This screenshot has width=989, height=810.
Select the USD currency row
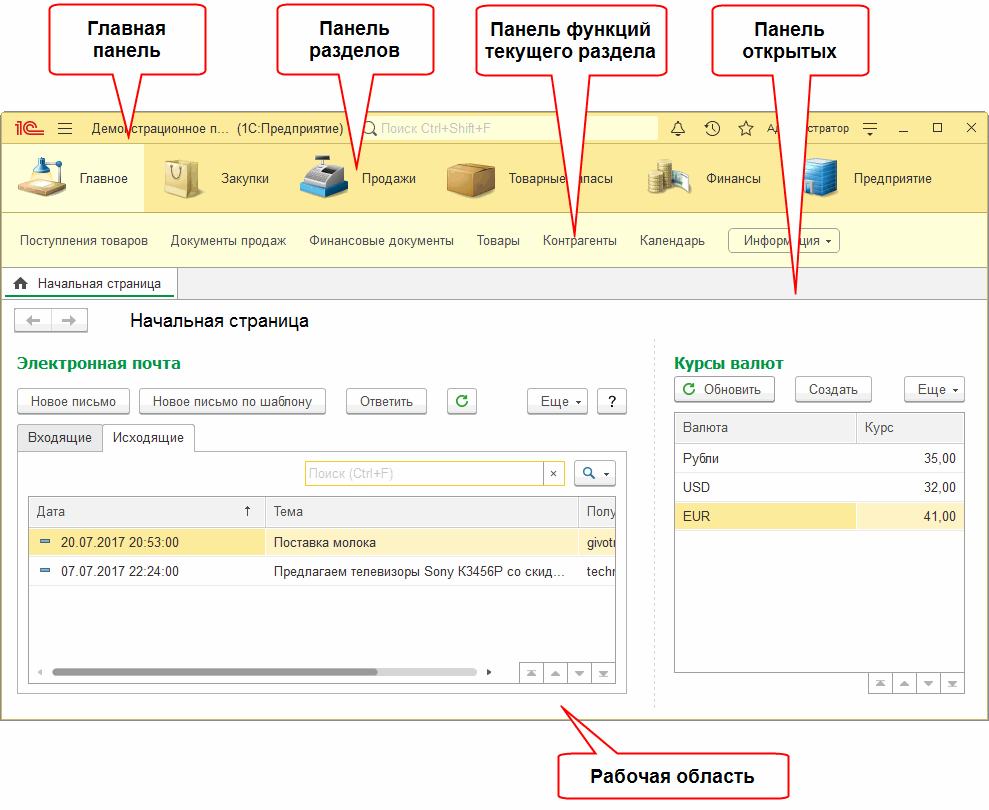[819, 488]
